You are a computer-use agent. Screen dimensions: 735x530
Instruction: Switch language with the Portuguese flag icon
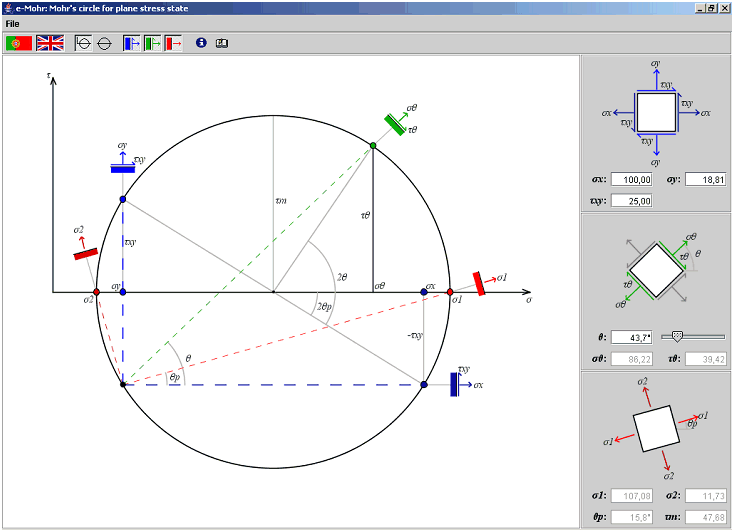click(19, 44)
